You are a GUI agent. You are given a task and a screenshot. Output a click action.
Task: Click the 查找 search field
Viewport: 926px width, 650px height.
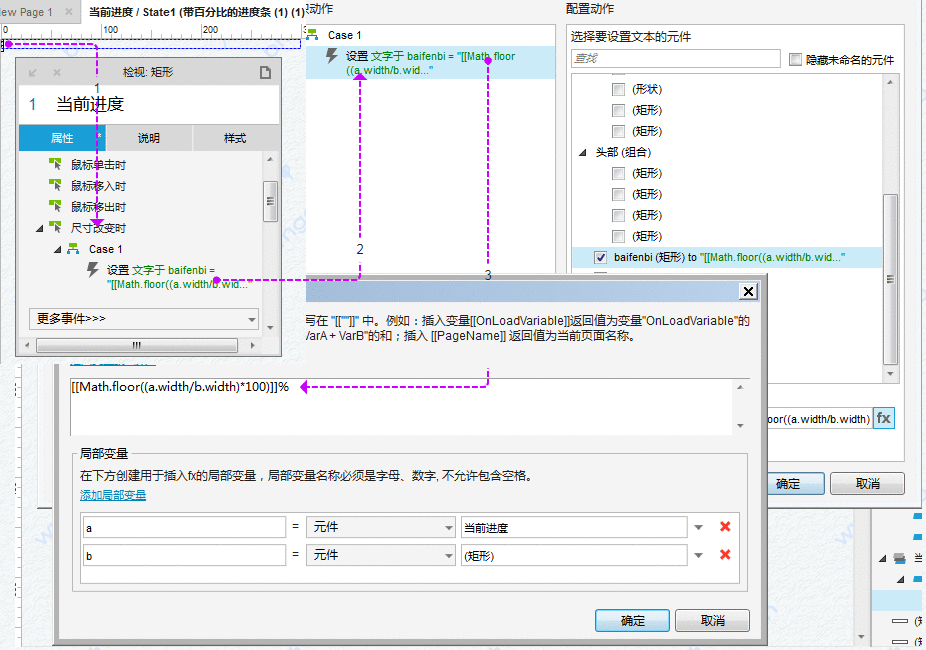pos(676,58)
